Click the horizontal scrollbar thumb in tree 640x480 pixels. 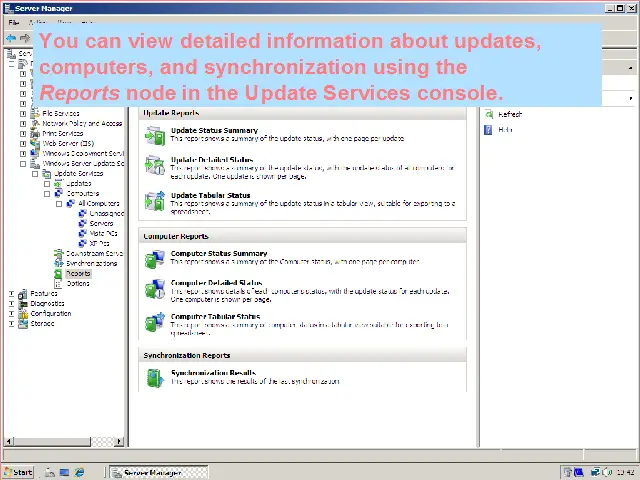[x=52, y=441]
